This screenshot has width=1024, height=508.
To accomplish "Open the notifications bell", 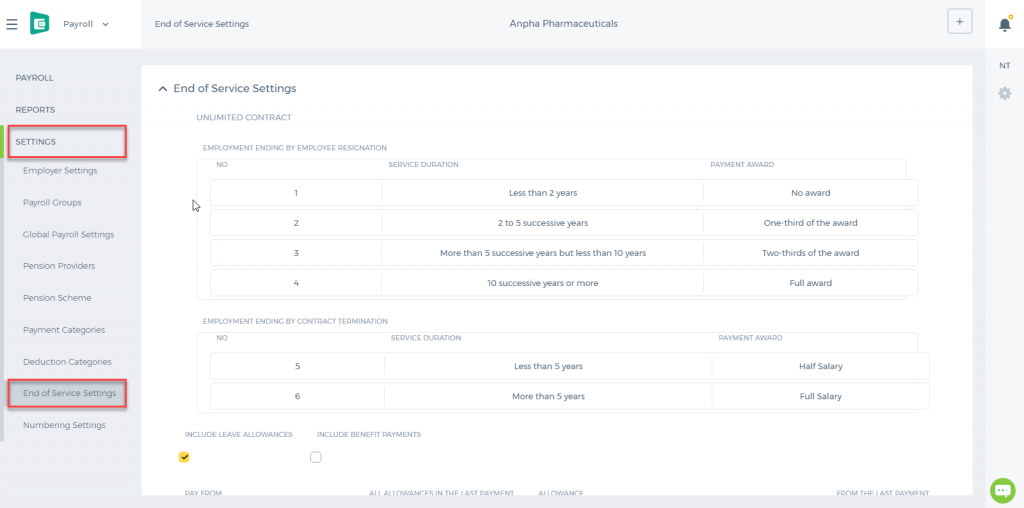I will 1004,24.
